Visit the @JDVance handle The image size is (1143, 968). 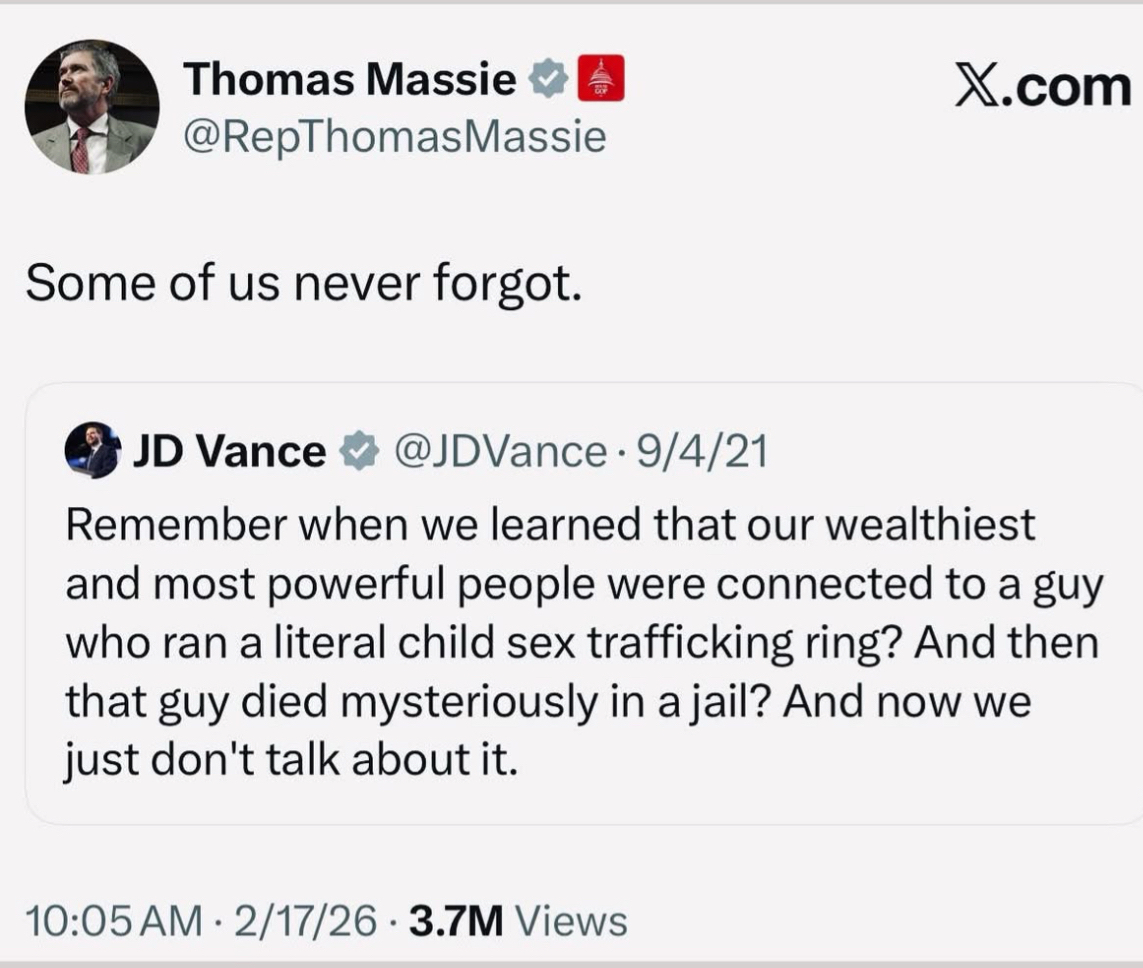(x=498, y=452)
